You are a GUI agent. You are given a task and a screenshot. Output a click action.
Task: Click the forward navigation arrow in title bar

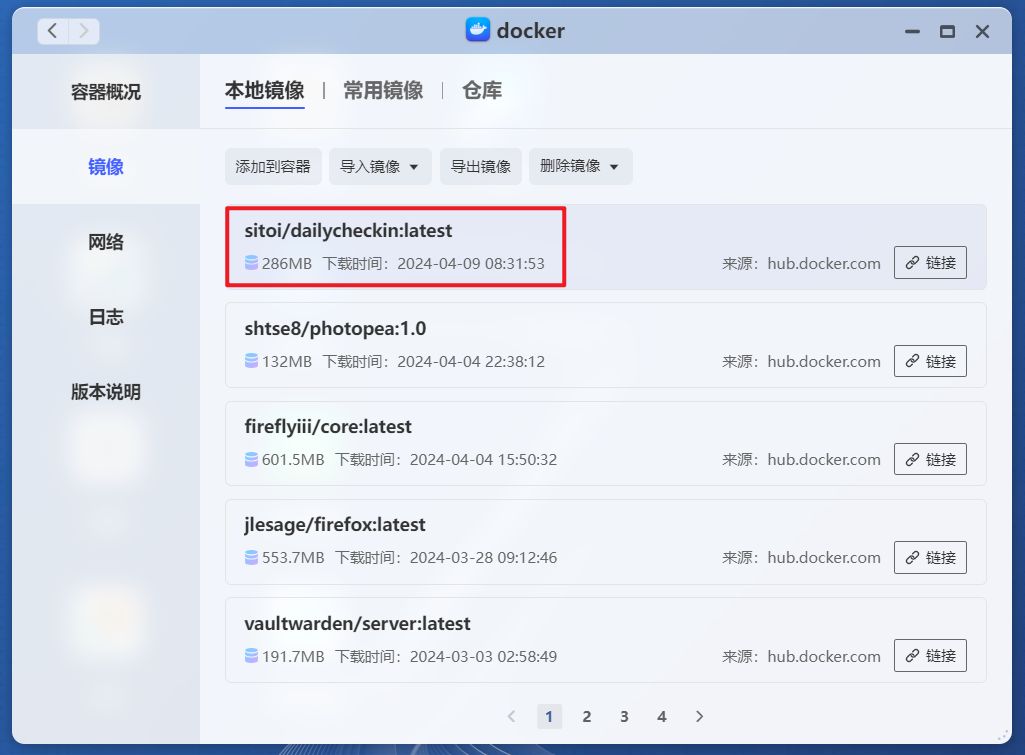[83, 30]
